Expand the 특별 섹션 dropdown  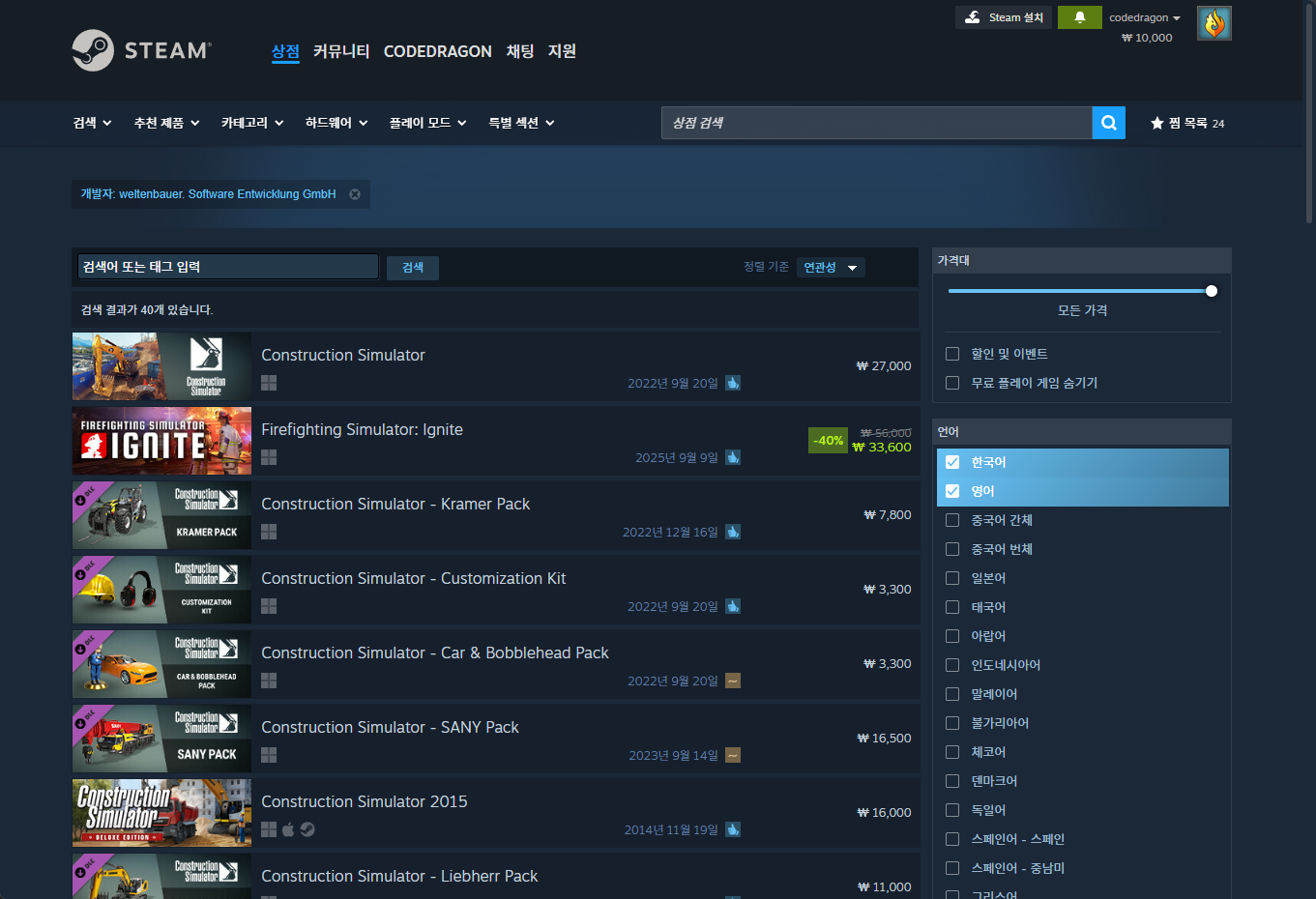(x=522, y=123)
